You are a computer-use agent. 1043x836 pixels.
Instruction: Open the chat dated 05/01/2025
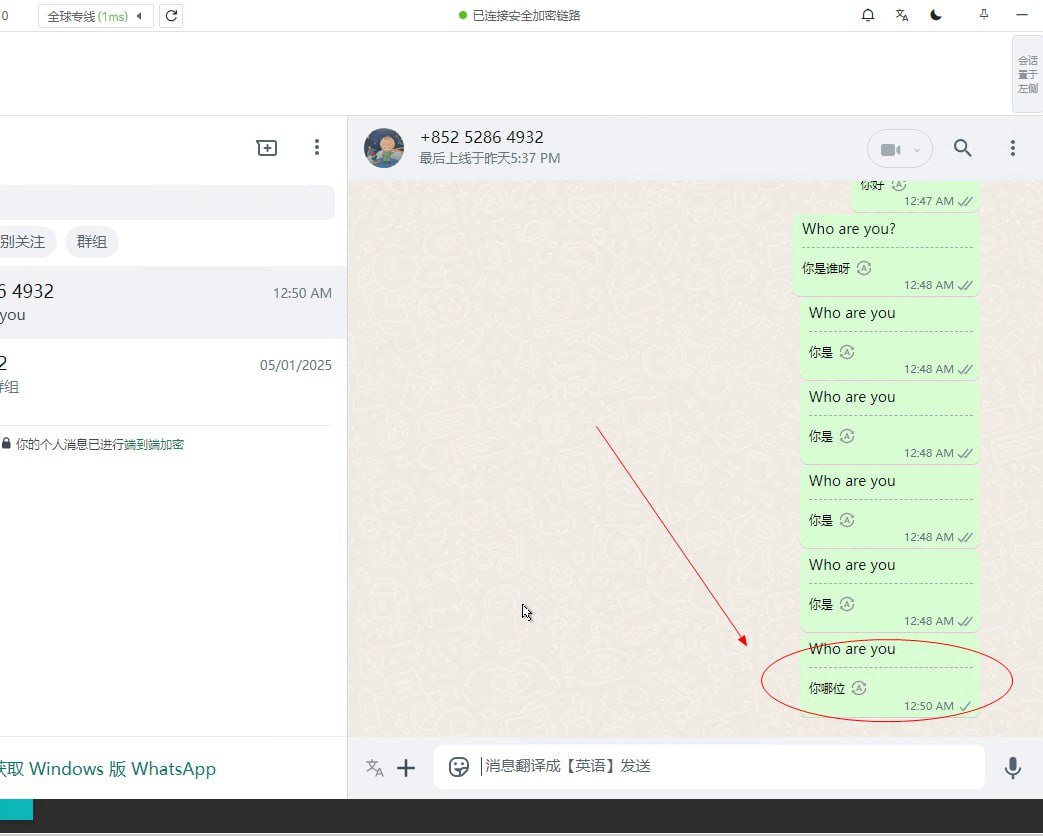point(170,374)
